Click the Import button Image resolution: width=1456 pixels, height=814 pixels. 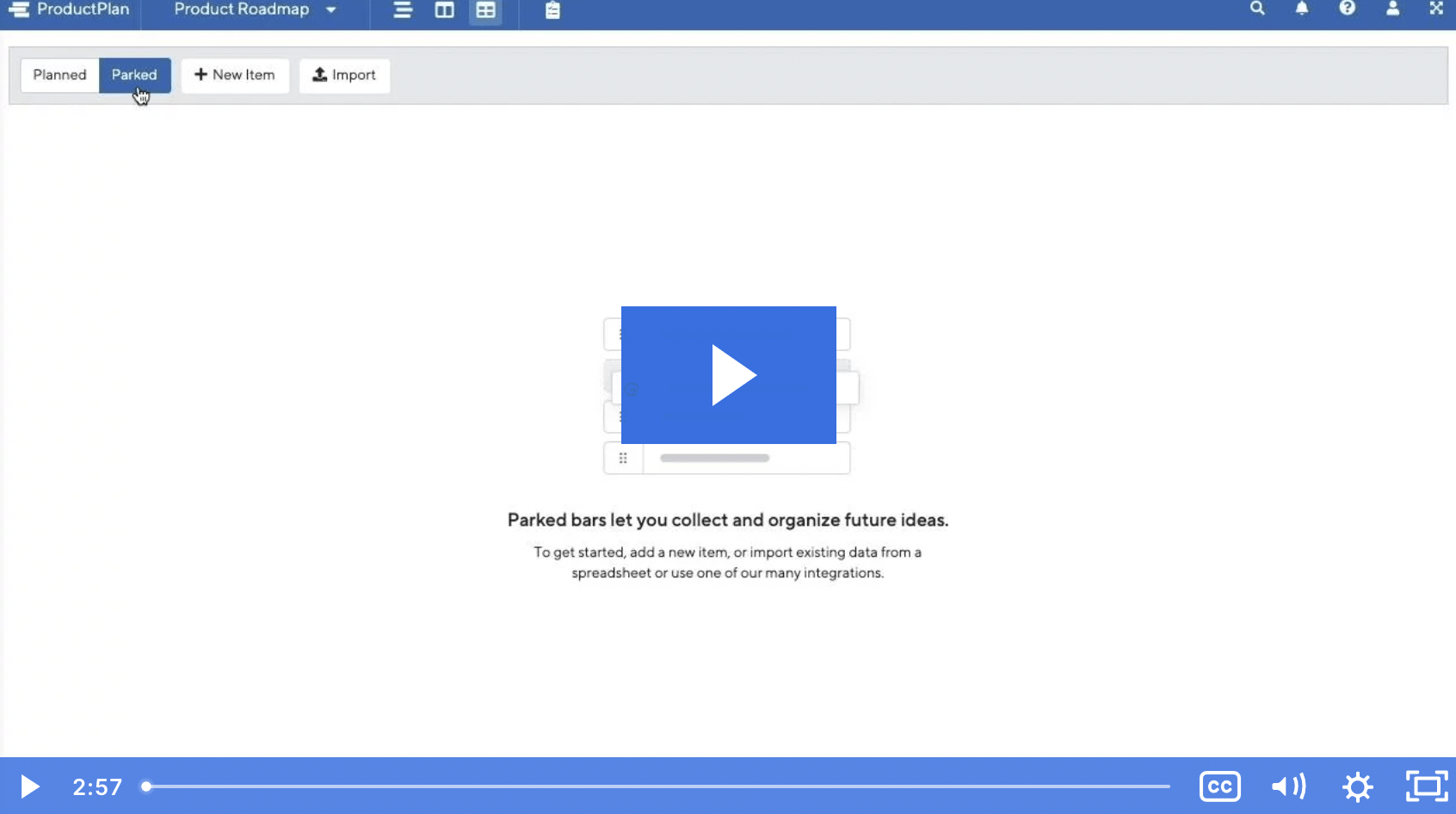click(x=344, y=75)
